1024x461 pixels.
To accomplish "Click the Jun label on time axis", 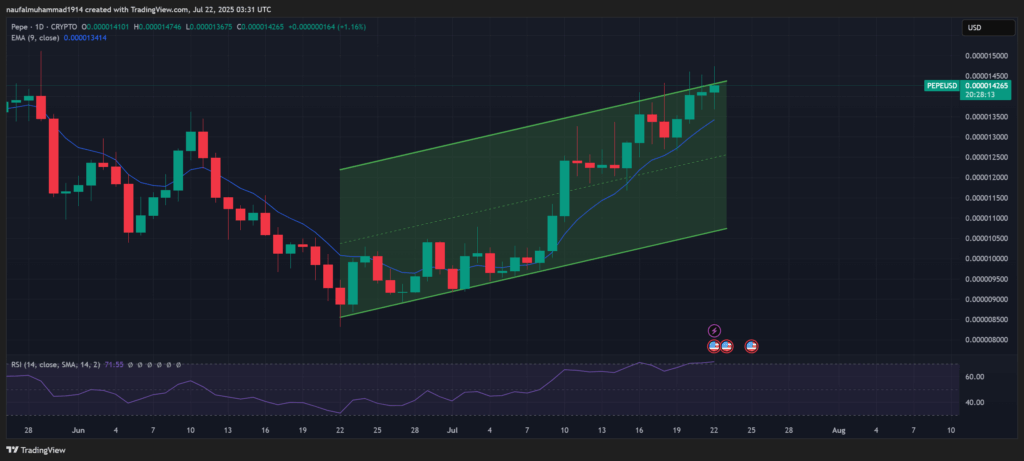I will point(80,429).
